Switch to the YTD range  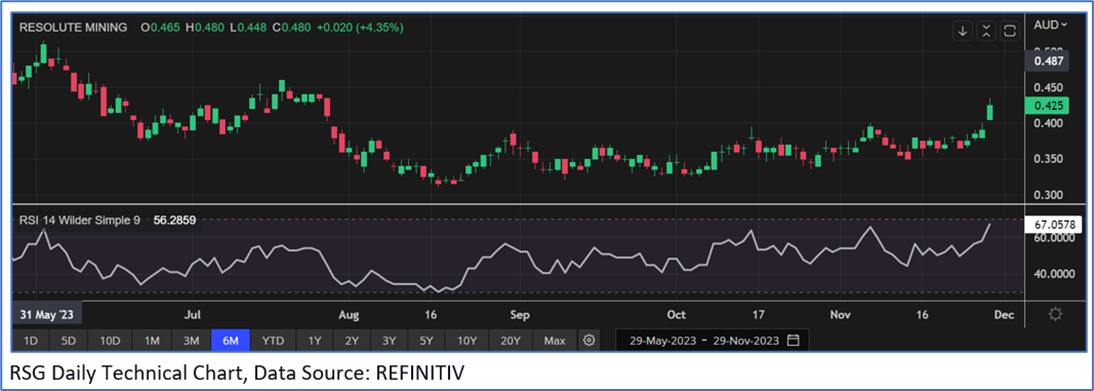(273, 341)
